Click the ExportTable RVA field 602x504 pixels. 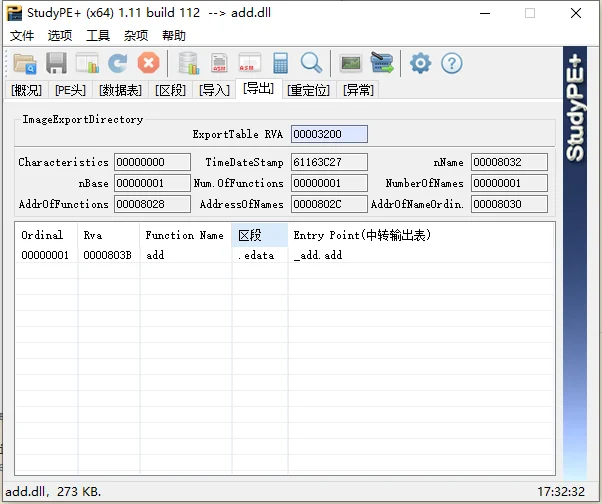click(x=329, y=134)
